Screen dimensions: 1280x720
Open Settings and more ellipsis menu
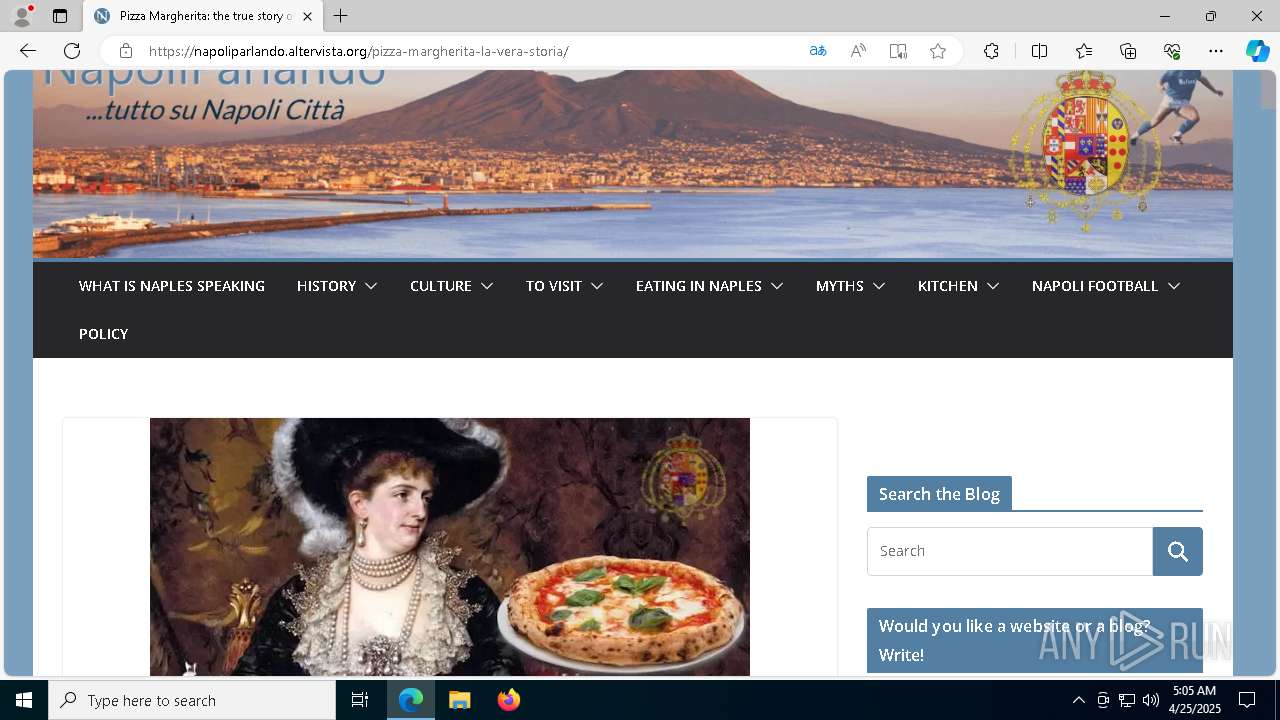tap(1216, 51)
